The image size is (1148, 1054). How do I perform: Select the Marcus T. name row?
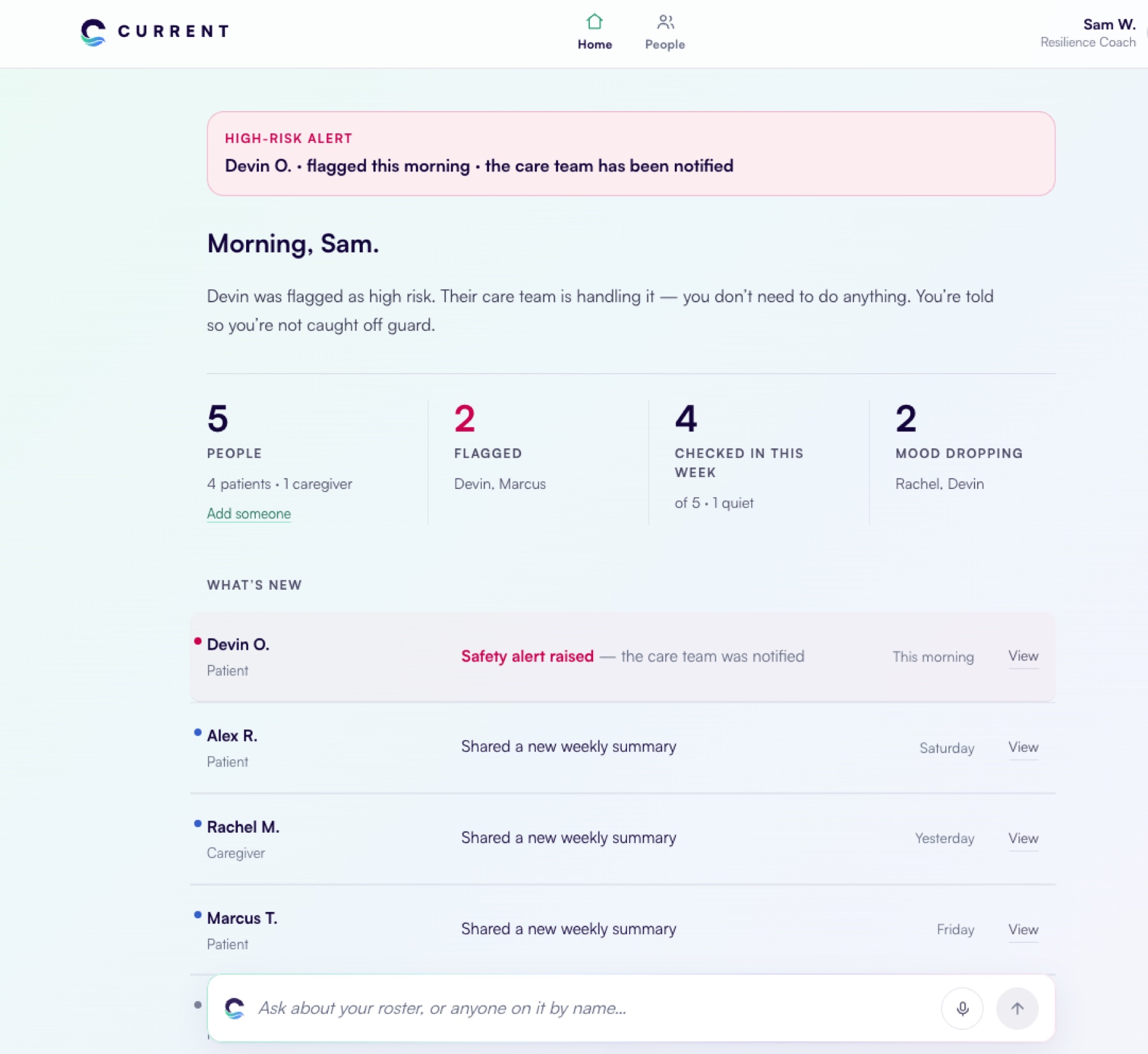242,918
